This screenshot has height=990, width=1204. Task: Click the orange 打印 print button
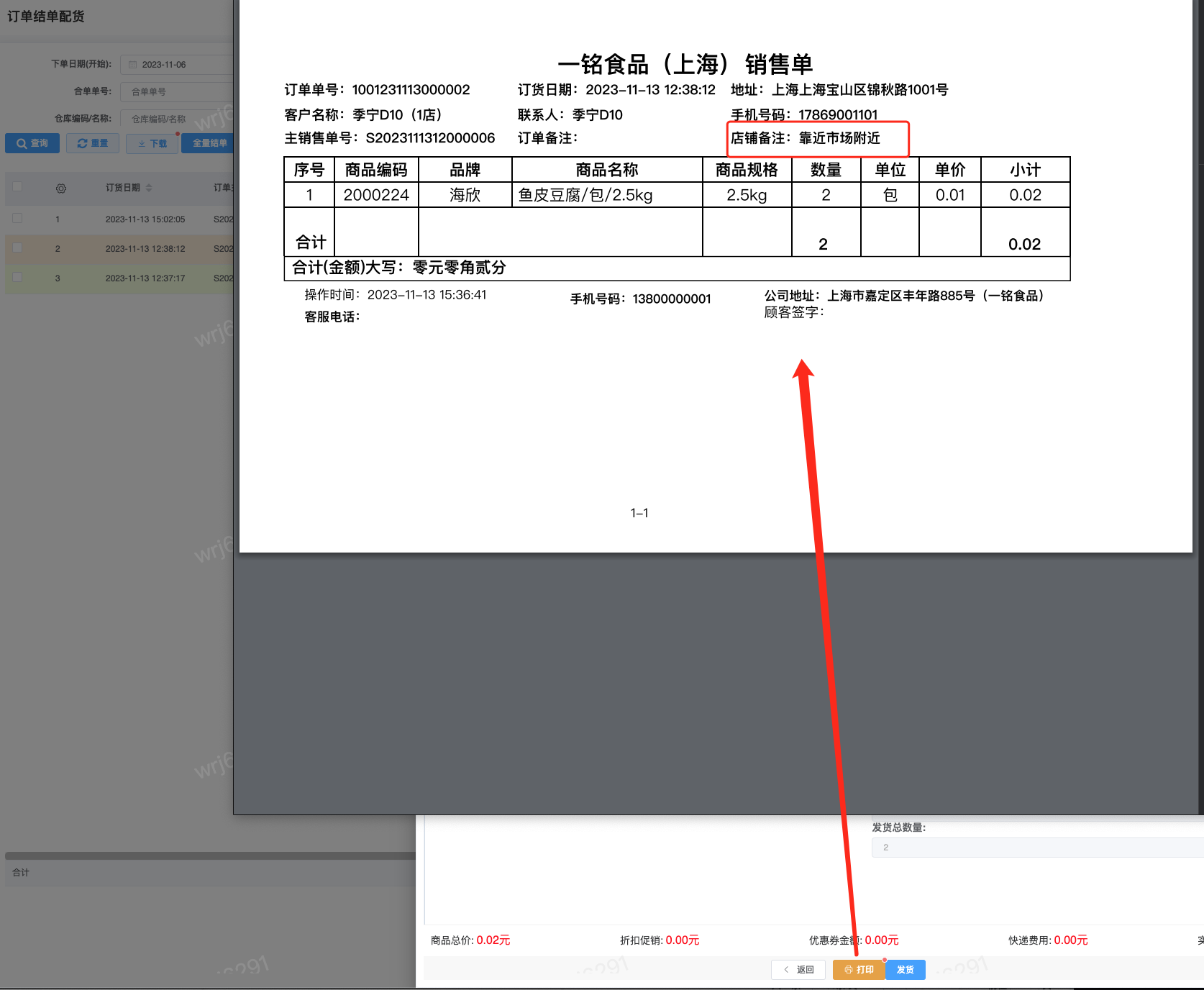859,970
